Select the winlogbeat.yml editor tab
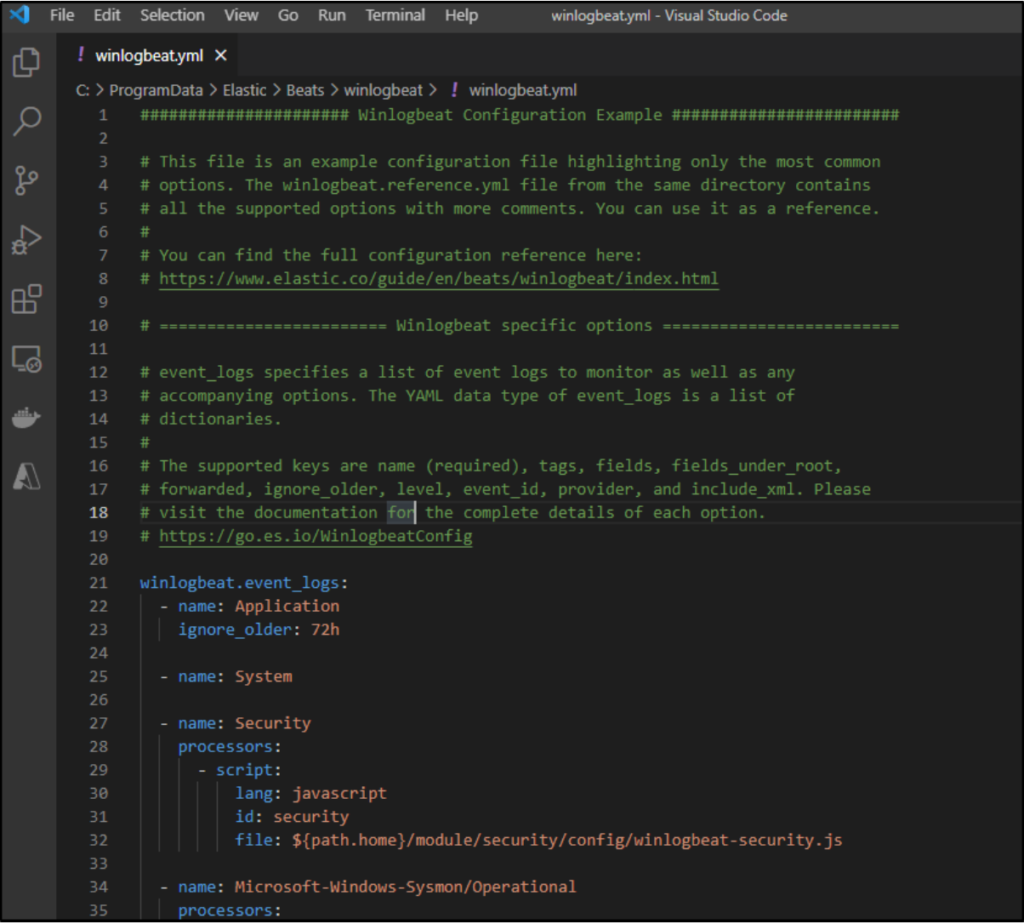 point(148,56)
